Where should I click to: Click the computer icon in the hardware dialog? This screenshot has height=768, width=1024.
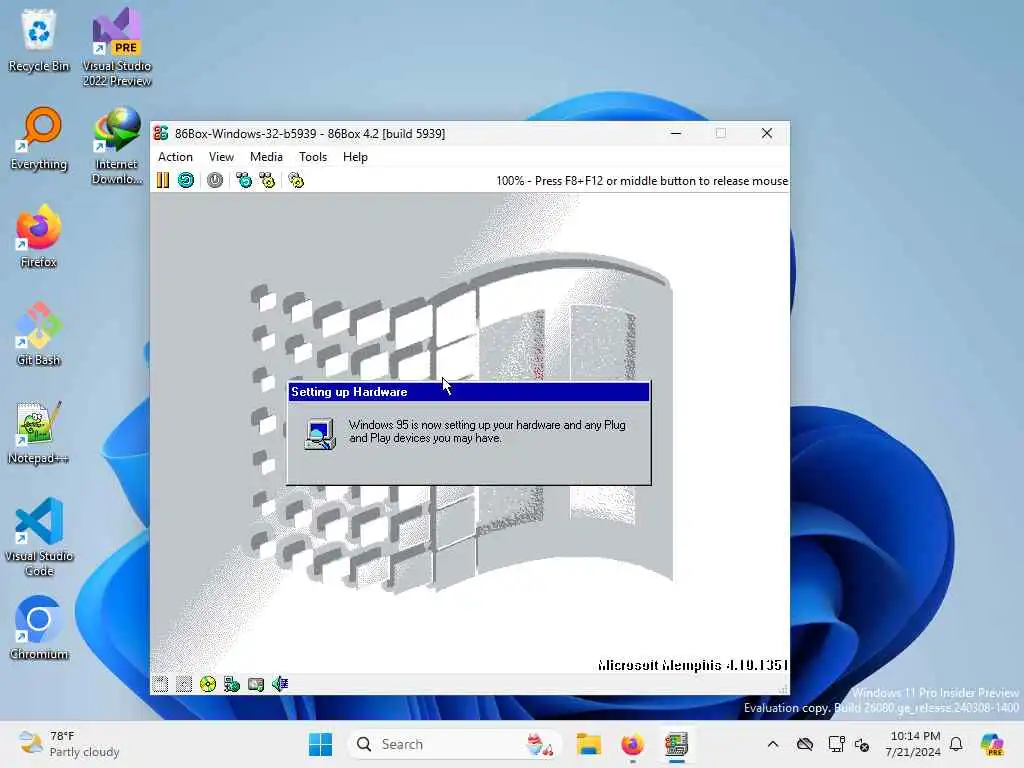(320, 434)
